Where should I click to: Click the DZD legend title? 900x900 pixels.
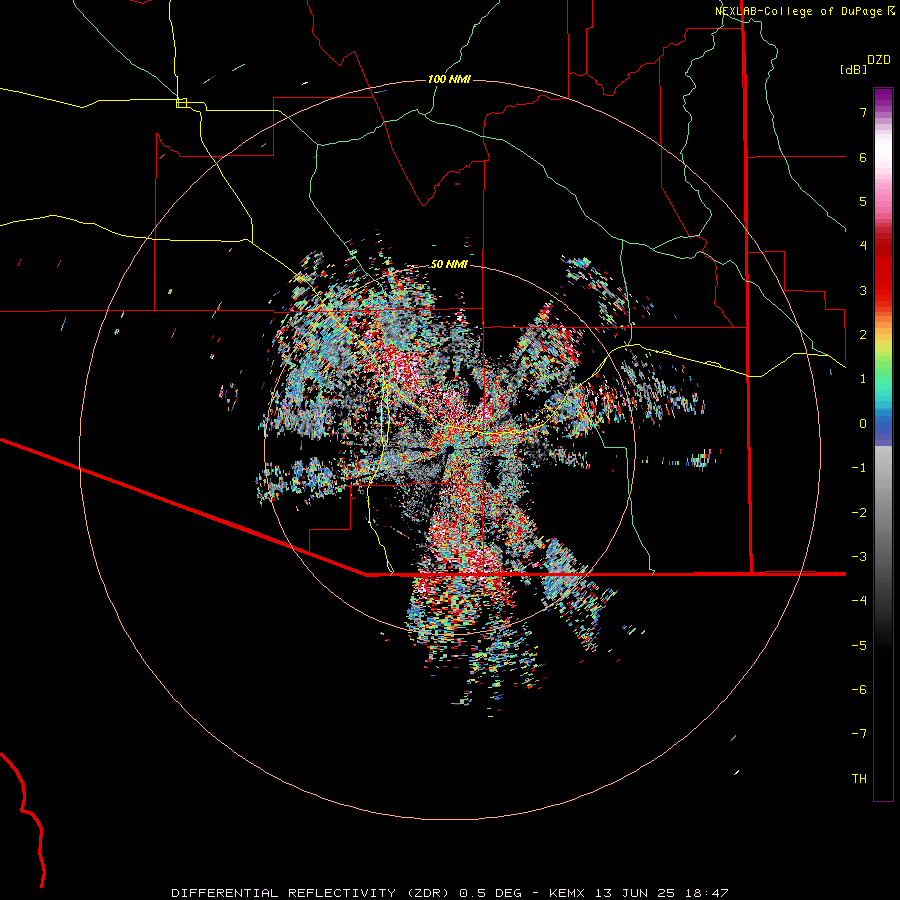point(879,60)
